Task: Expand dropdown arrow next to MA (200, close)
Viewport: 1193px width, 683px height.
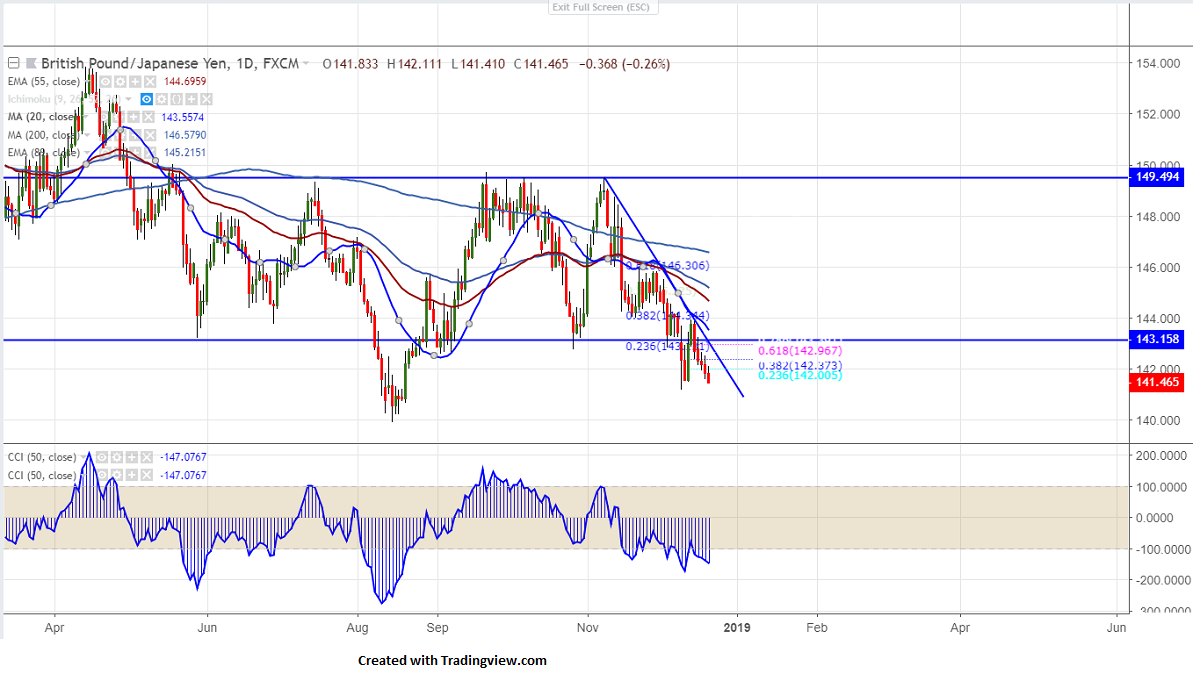Action: tap(87, 135)
